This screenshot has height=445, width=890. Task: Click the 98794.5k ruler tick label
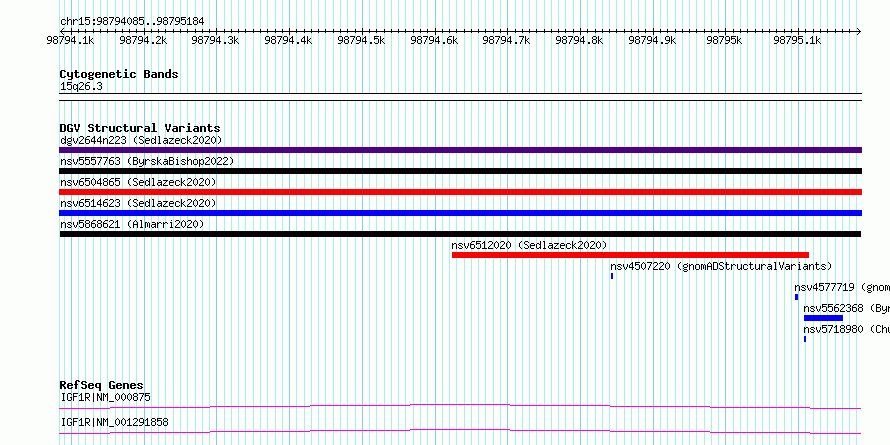(x=361, y=40)
